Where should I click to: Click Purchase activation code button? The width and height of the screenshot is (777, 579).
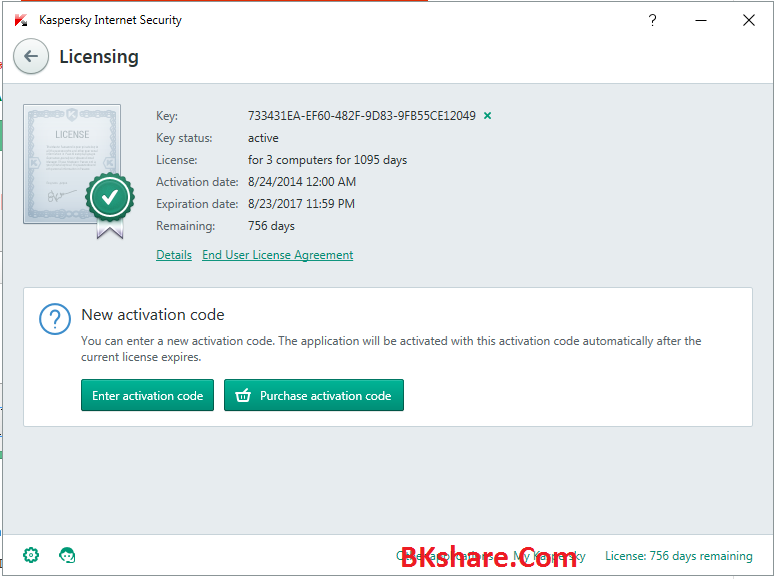[314, 395]
